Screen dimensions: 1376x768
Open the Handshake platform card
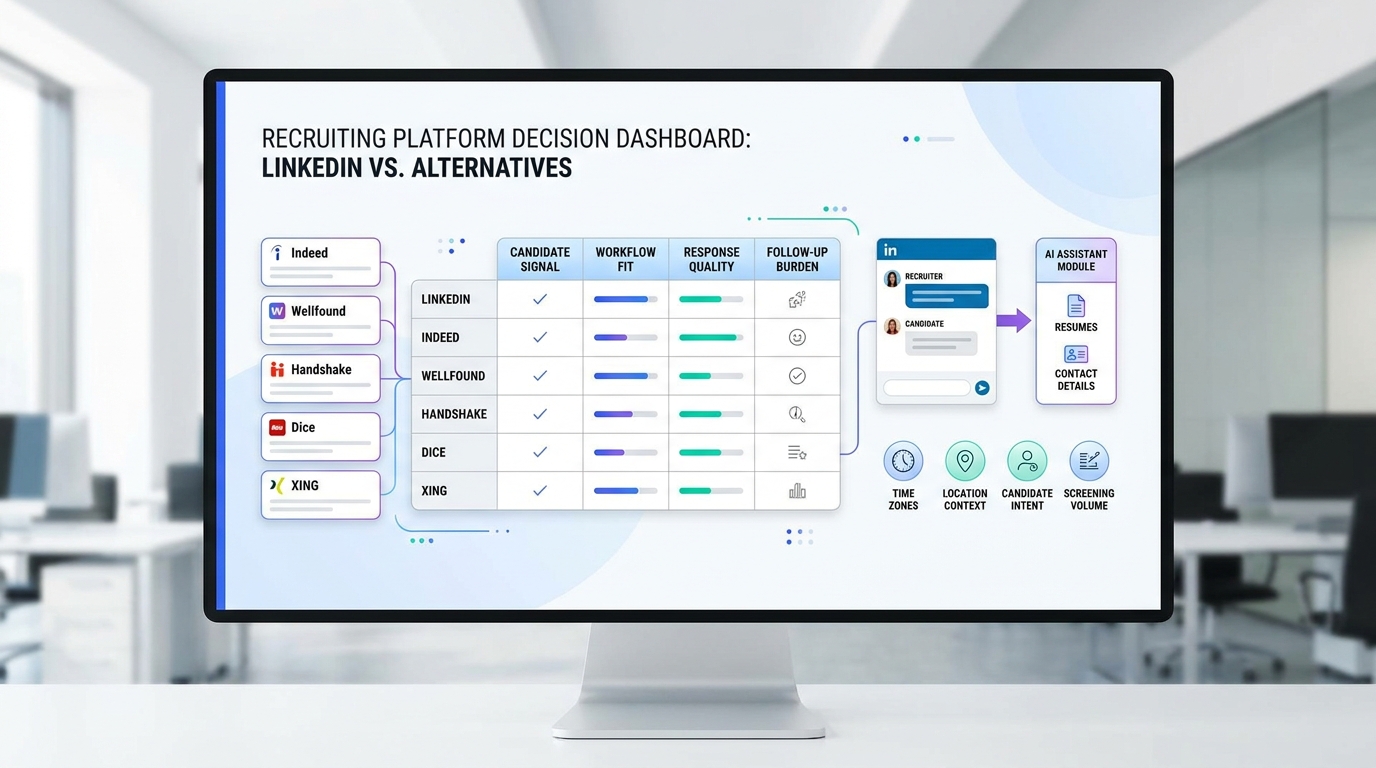click(321, 378)
